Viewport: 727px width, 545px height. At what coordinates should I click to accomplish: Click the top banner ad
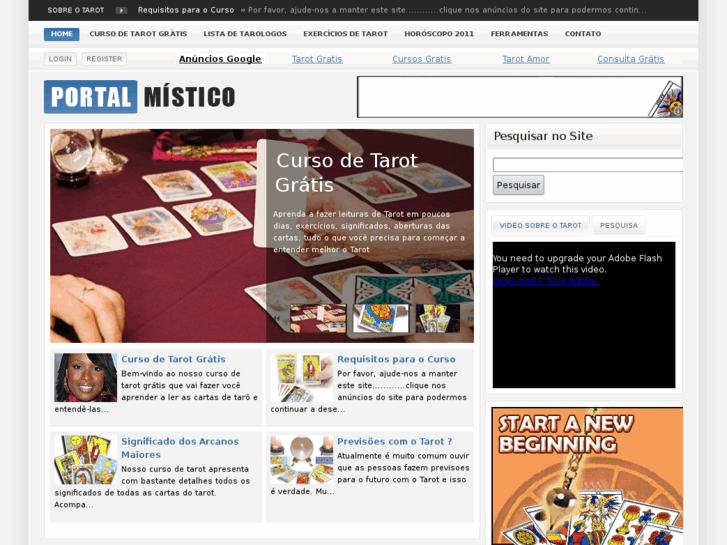520,97
